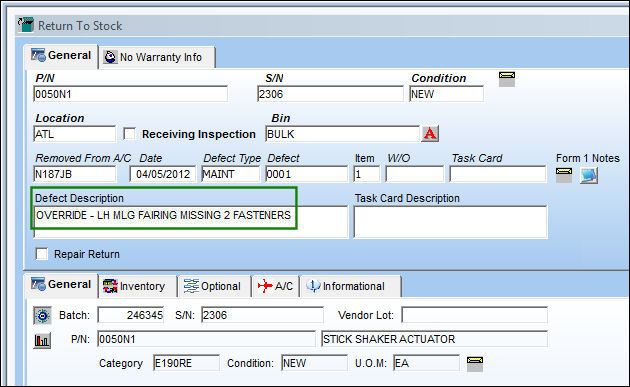Open the No Warranty Info tab
Image resolution: width=630 pixels, height=387 pixels.
(x=157, y=57)
